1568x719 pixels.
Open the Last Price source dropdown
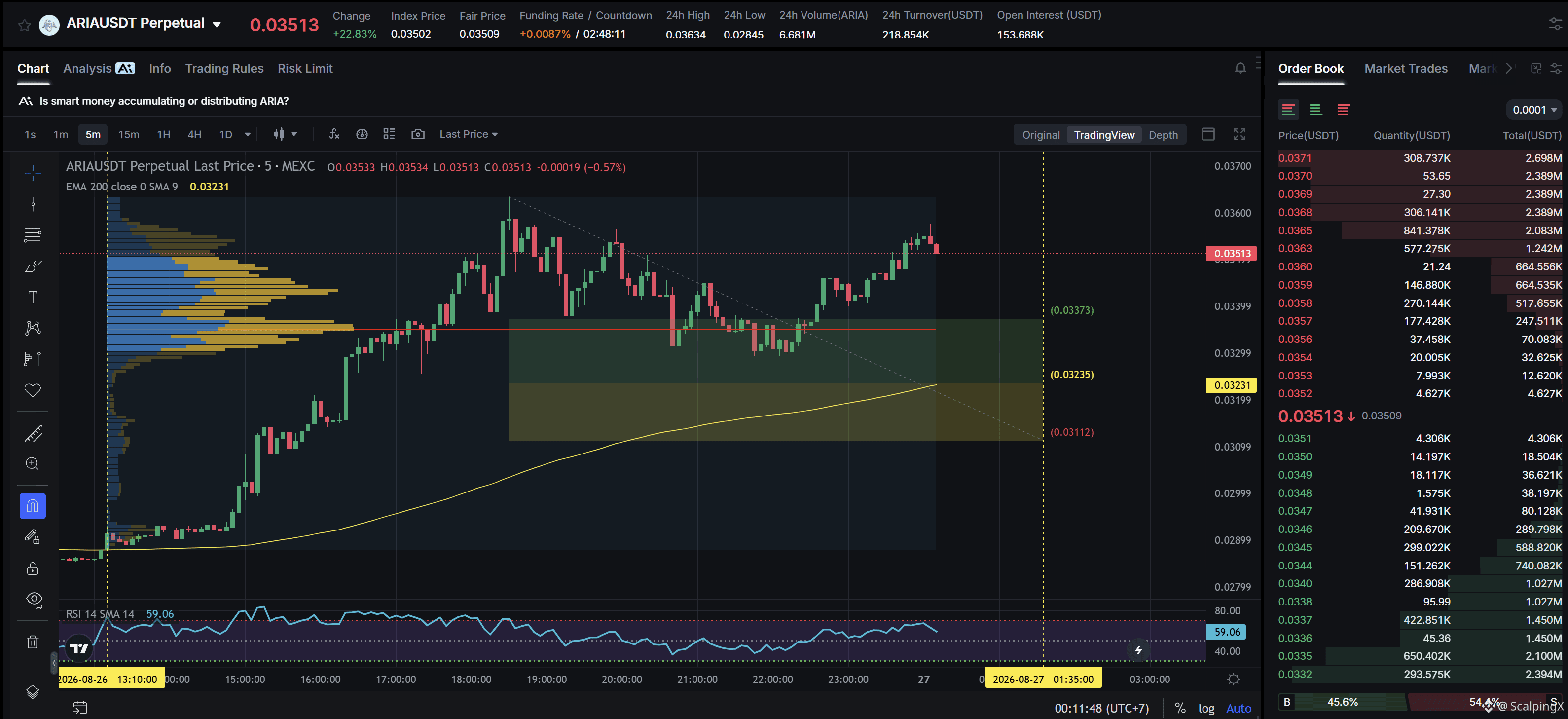468,134
